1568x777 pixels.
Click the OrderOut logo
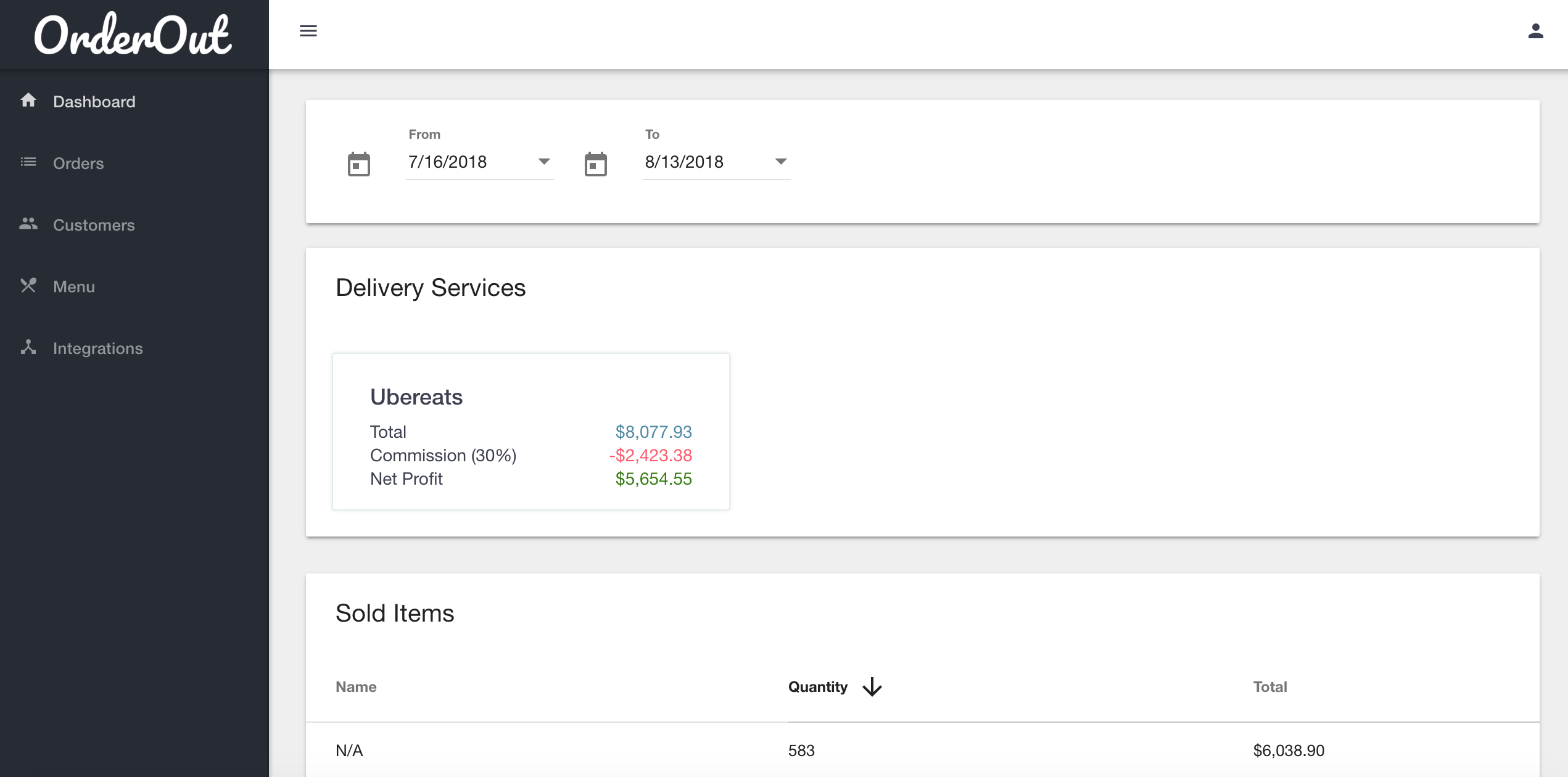(x=133, y=35)
